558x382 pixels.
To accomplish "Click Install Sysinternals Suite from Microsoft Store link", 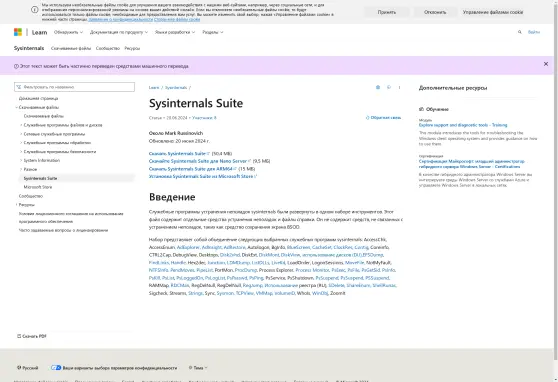I will pyautogui.click(x=203, y=176).
